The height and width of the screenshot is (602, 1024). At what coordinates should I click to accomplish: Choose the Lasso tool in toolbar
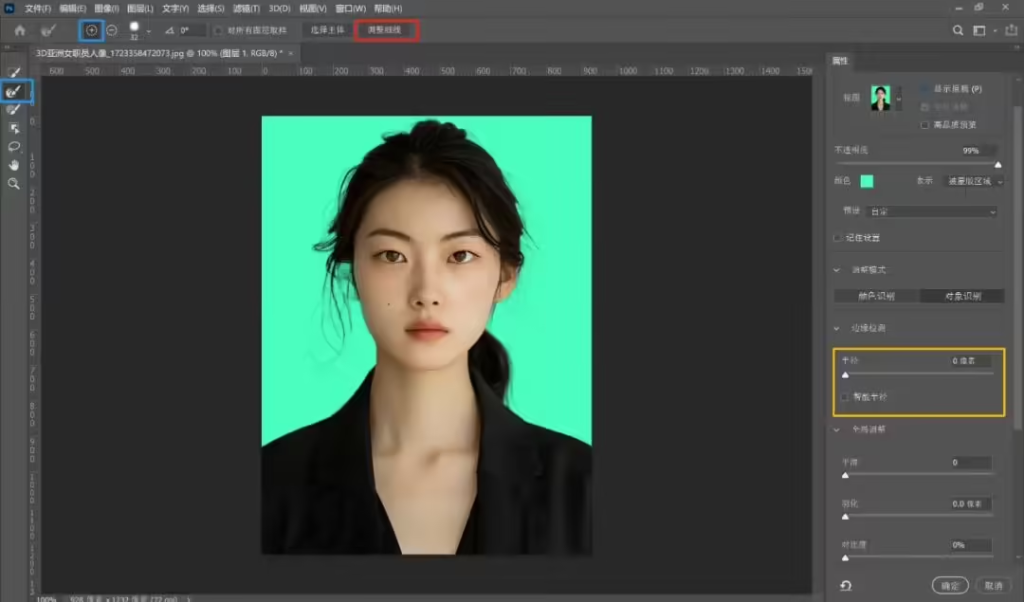pyautogui.click(x=14, y=146)
